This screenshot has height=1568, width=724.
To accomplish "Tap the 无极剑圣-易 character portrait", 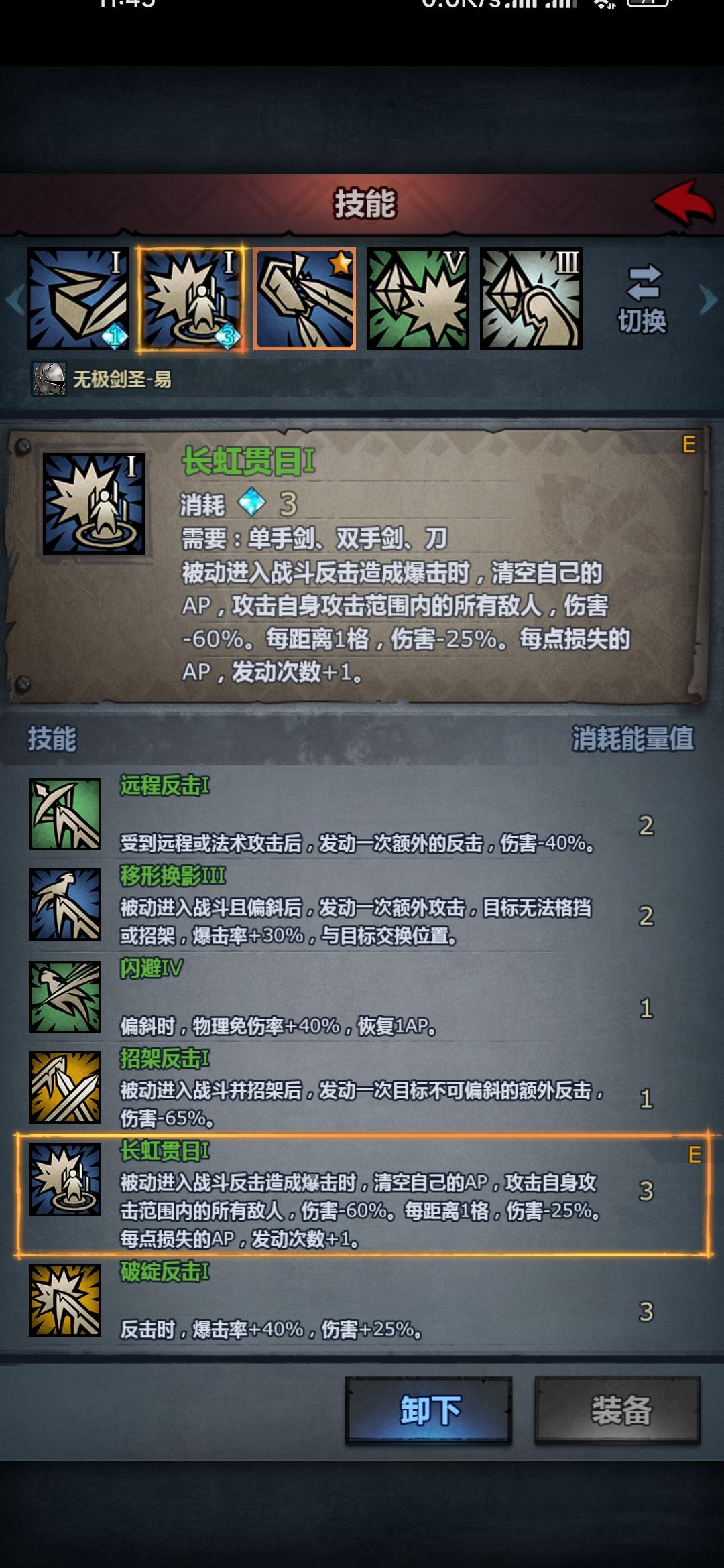I will (x=50, y=379).
